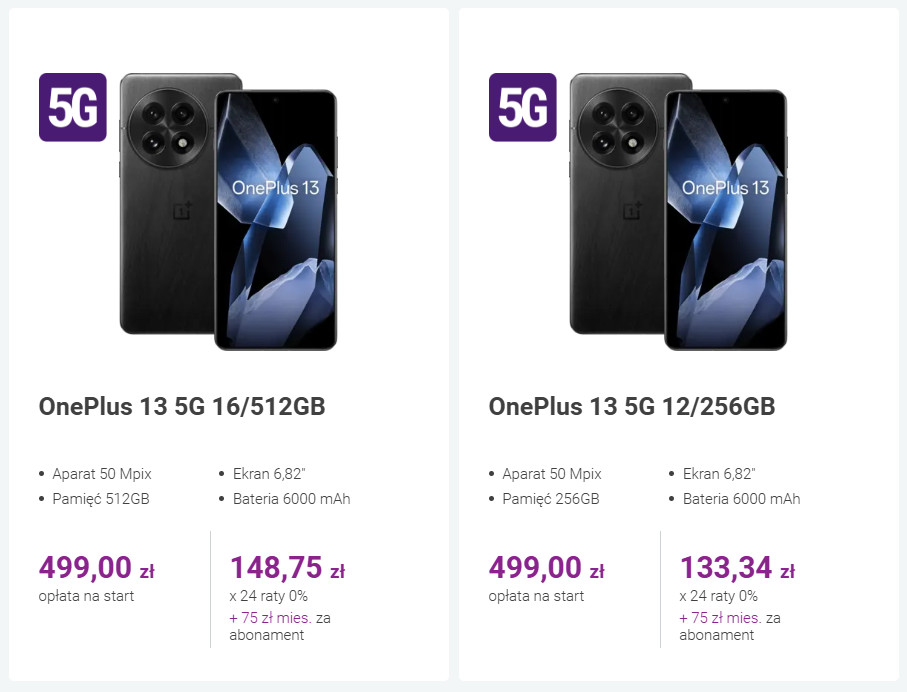Open the OnePlus 13 12/256GB phone image
The image size is (907, 692).
(x=678, y=211)
